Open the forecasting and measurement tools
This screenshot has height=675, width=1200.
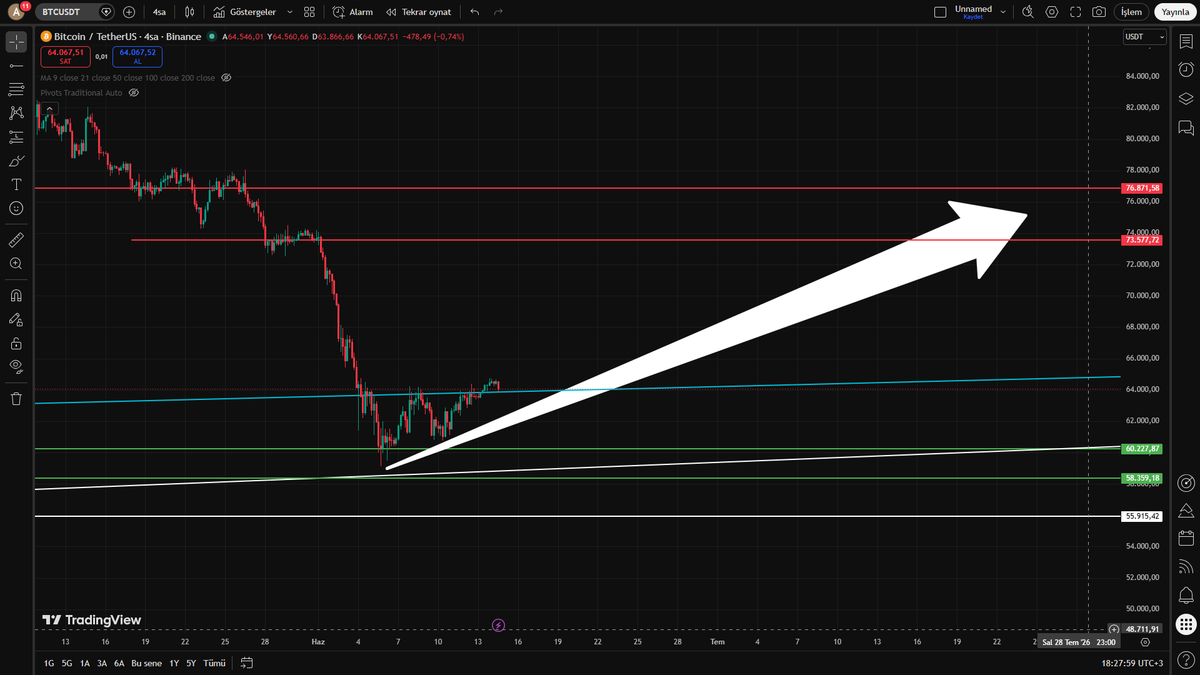coord(16,137)
